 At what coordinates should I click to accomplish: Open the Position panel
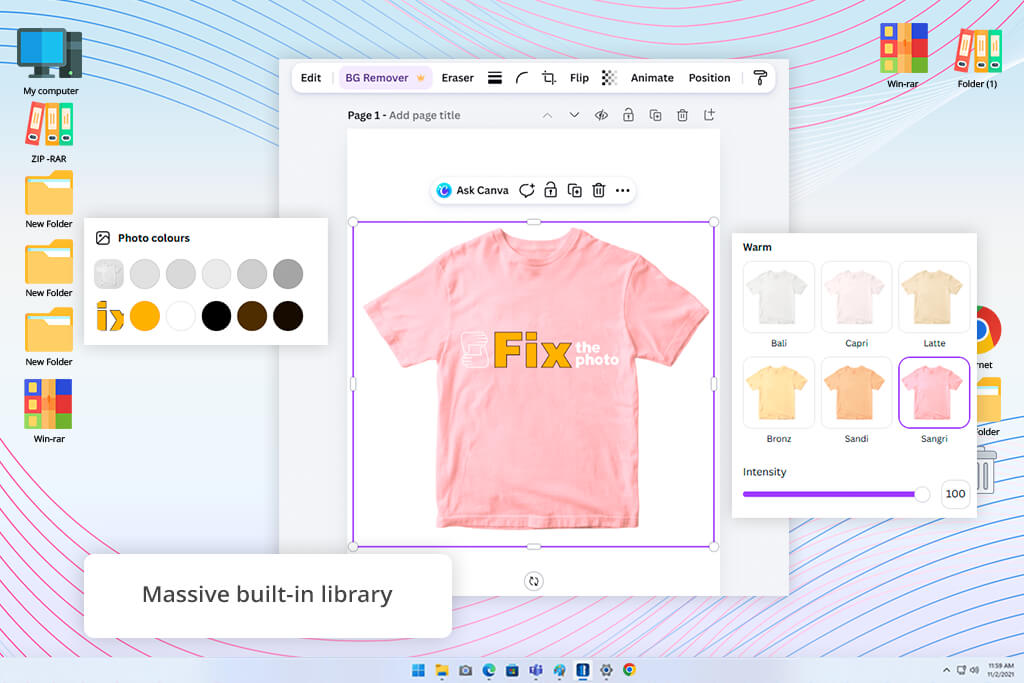tap(709, 78)
